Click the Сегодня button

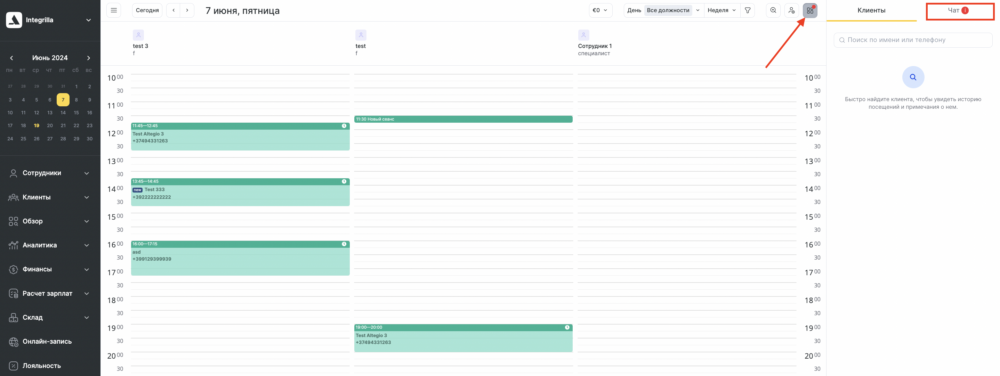(147, 10)
